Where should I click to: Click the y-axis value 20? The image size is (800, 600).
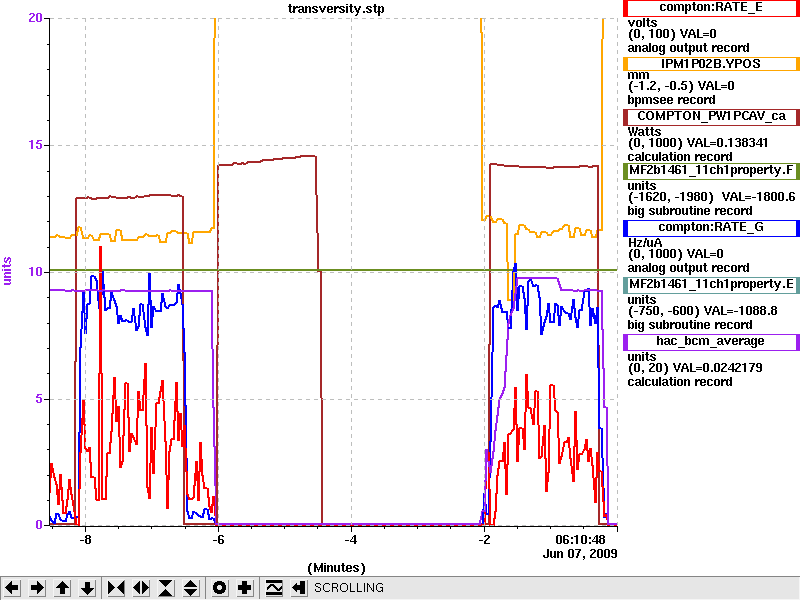(x=35, y=18)
